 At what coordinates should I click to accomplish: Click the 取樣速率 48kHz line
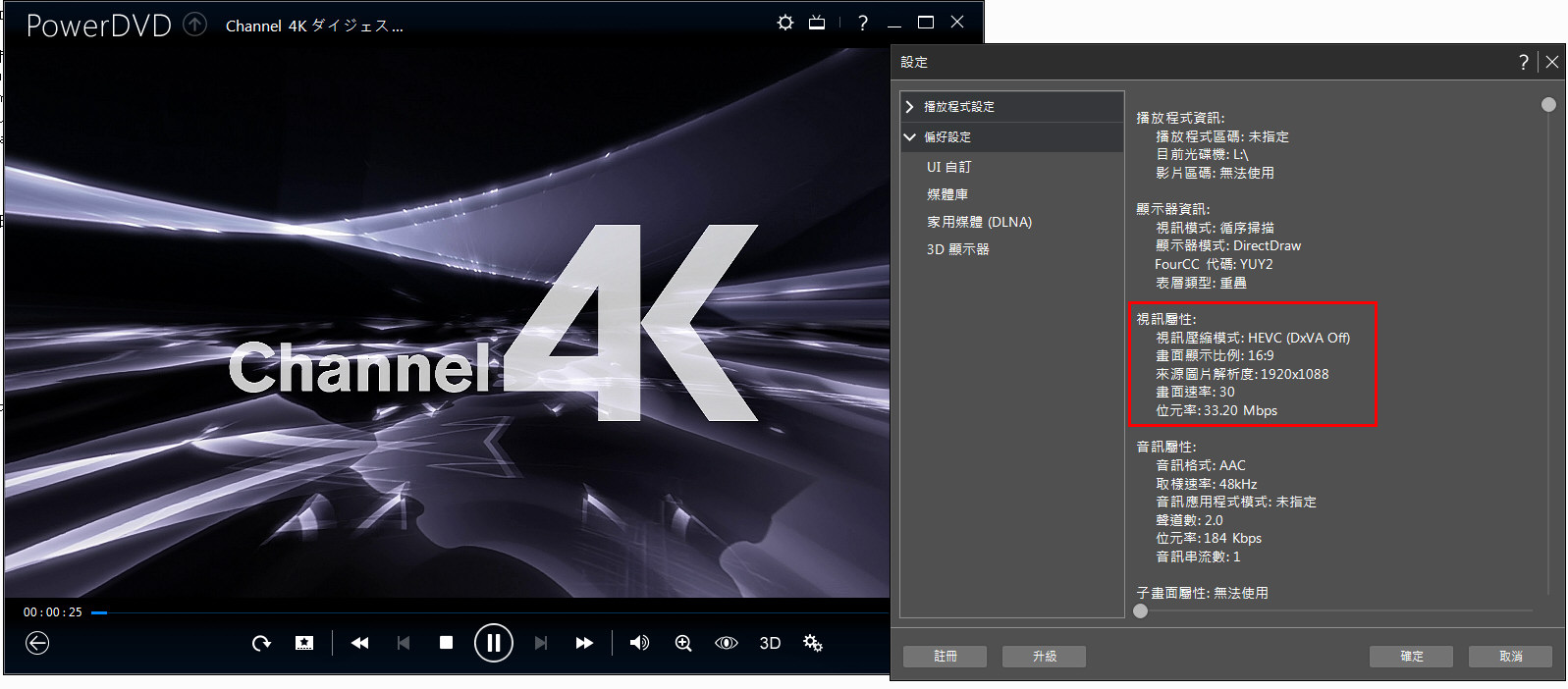[x=1207, y=484]
